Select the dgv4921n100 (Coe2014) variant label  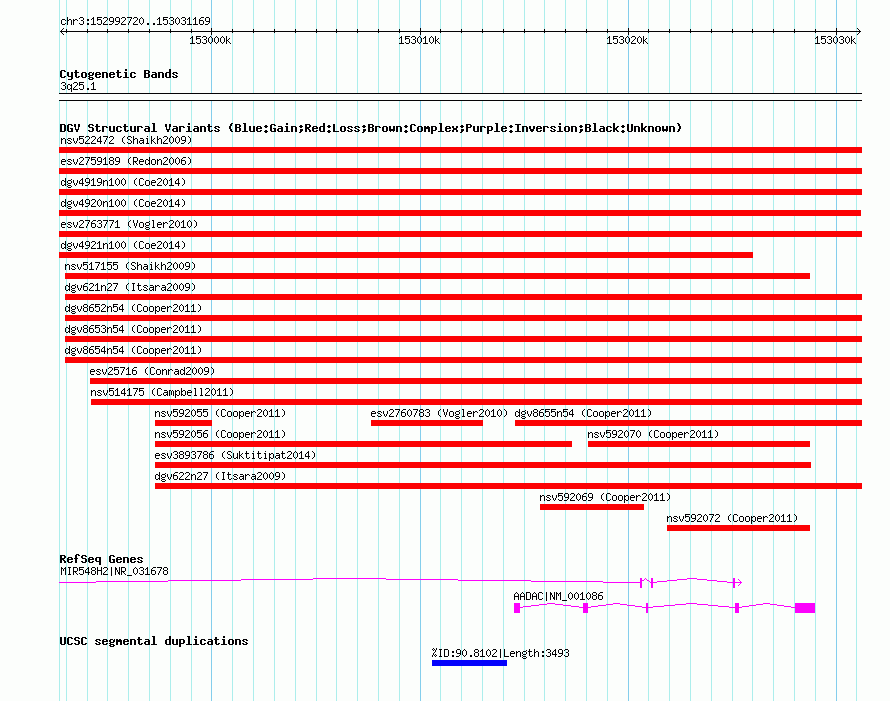123,245
